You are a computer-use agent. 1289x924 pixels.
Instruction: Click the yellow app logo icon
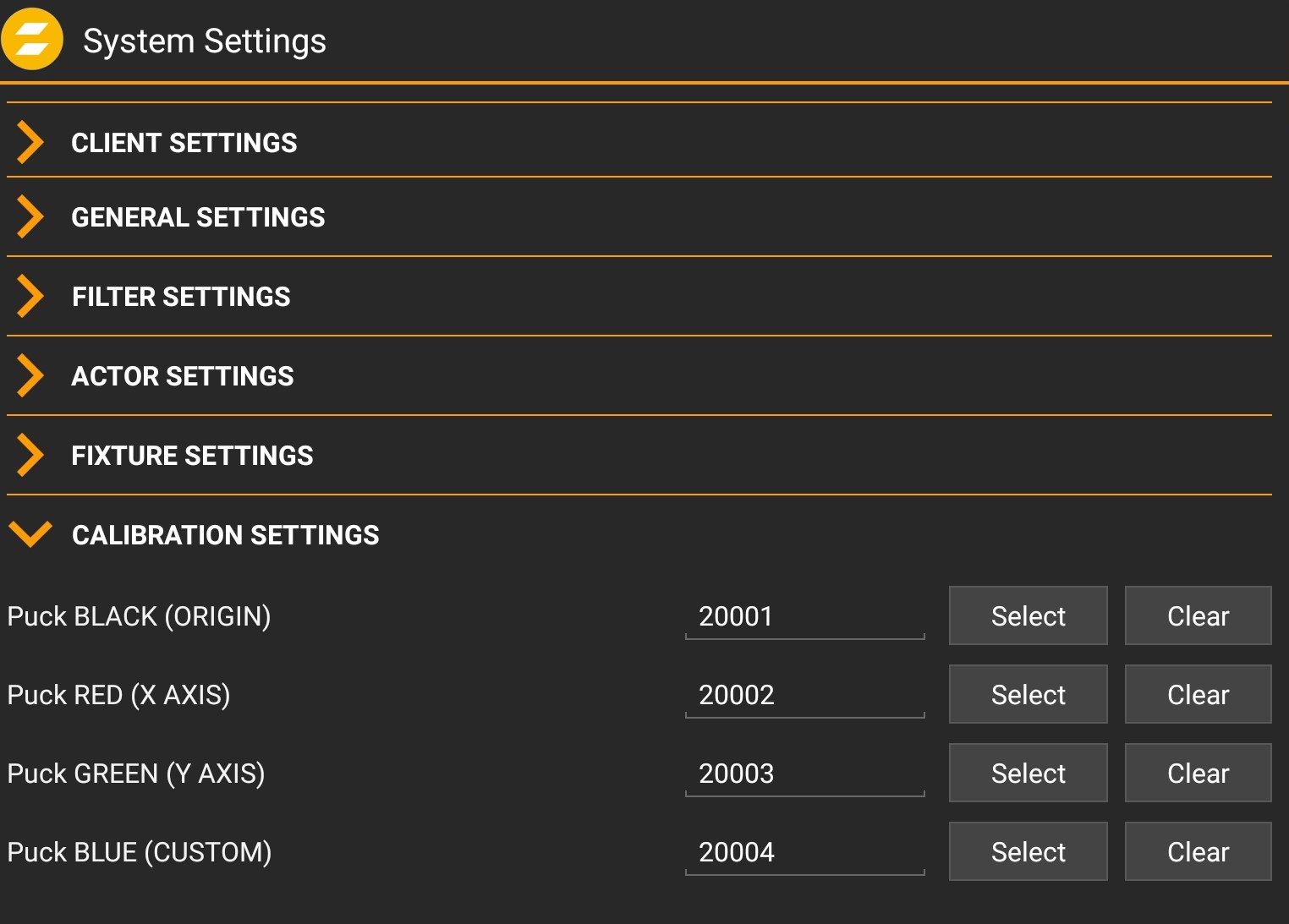click(33, 39)
